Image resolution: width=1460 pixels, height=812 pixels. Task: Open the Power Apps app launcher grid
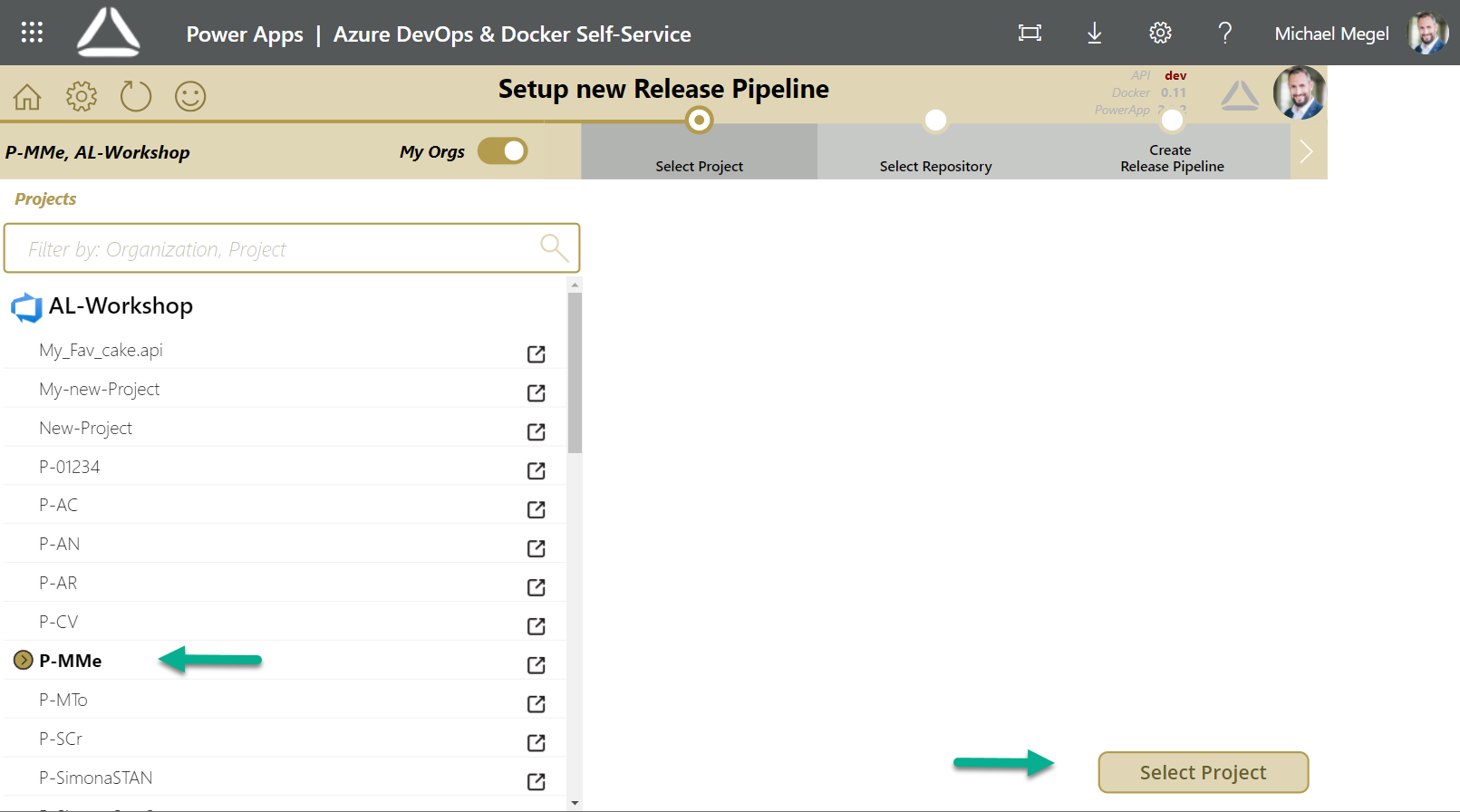click(32, 33)
